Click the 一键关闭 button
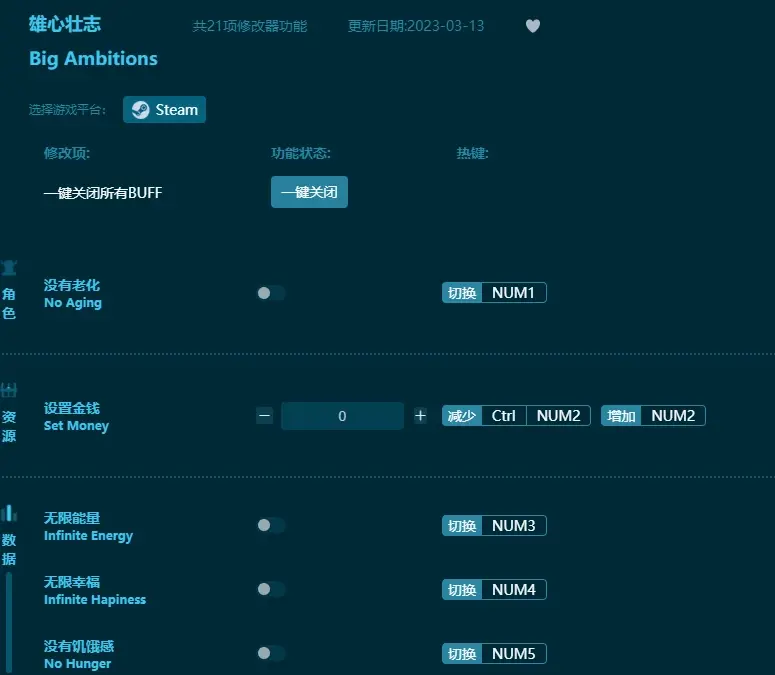 (309, 192)
